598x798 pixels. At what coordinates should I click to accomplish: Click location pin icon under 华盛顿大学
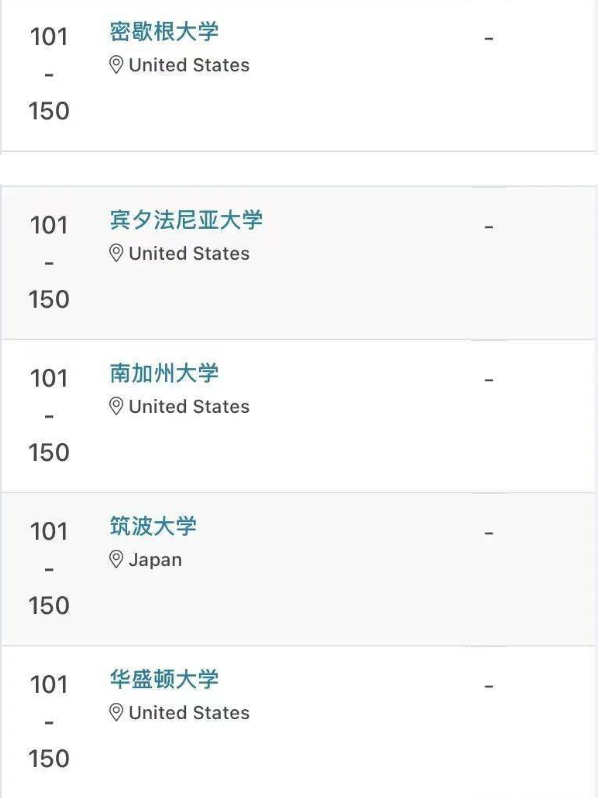116,713
